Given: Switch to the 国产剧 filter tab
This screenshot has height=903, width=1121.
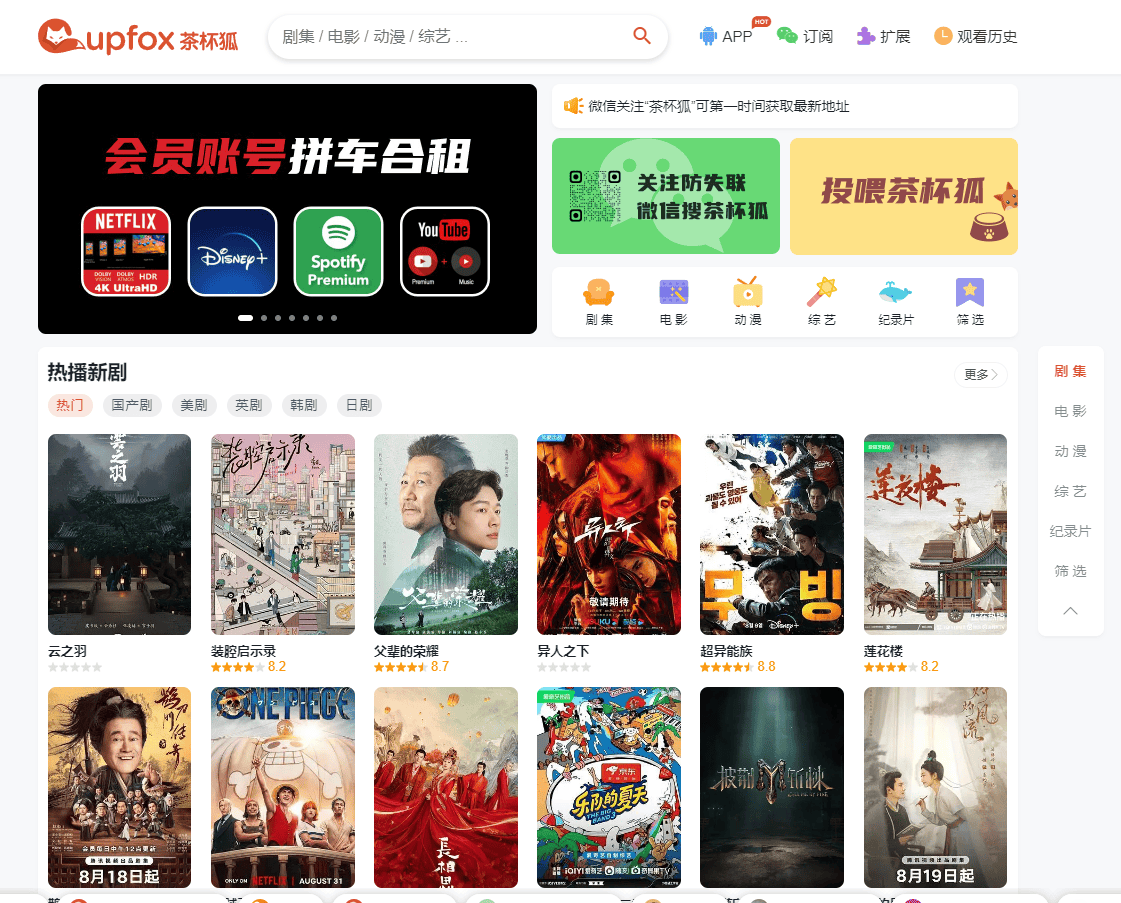Looking at the screenshot, I should (x=132, y=405).
